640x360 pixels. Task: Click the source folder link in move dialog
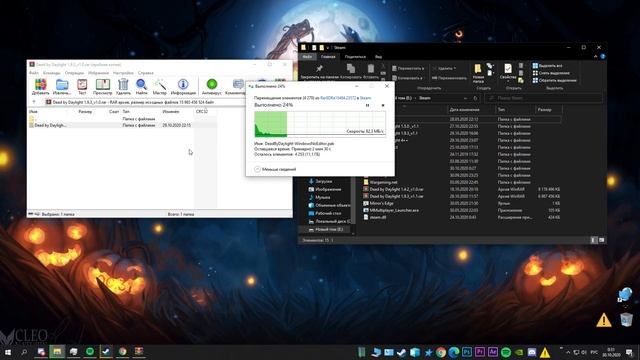click(x=338, y=98)
